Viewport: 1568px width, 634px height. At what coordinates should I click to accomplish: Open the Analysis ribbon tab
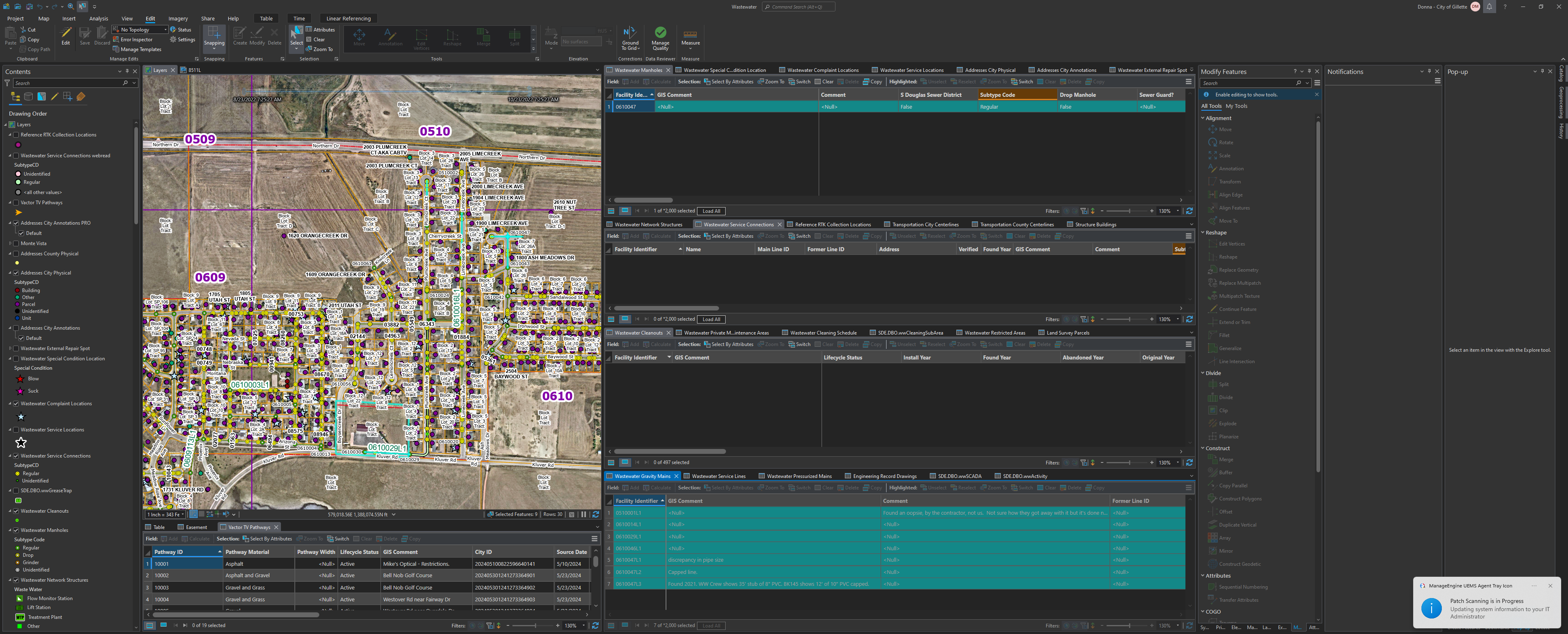98,19
